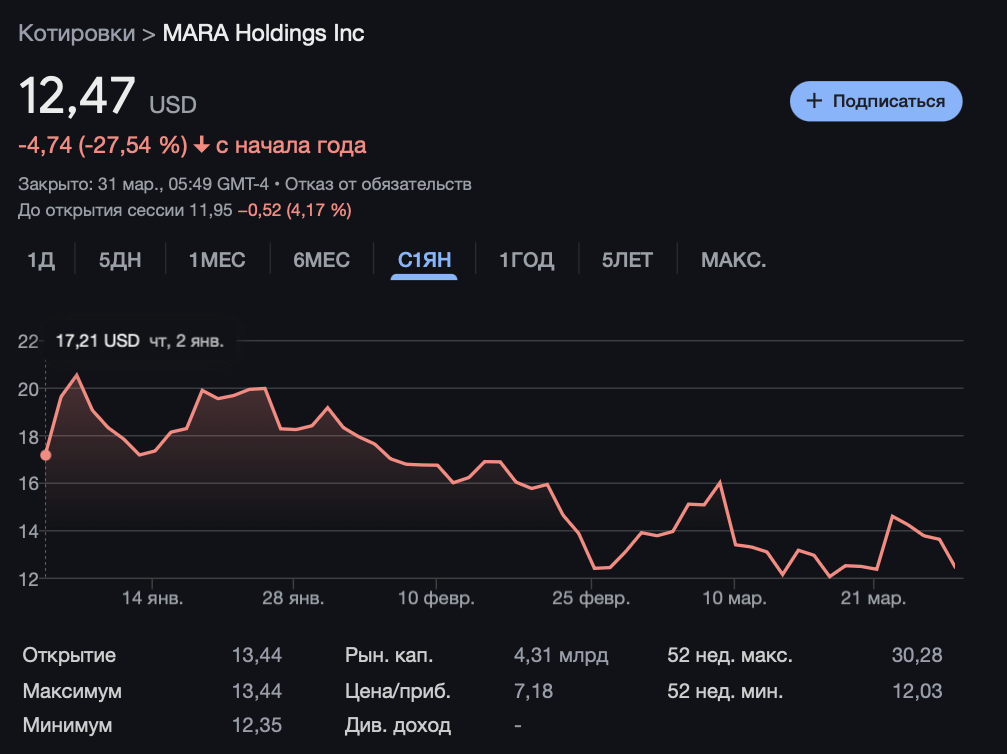Click the Подписаться subscribe button

point(876,101)
